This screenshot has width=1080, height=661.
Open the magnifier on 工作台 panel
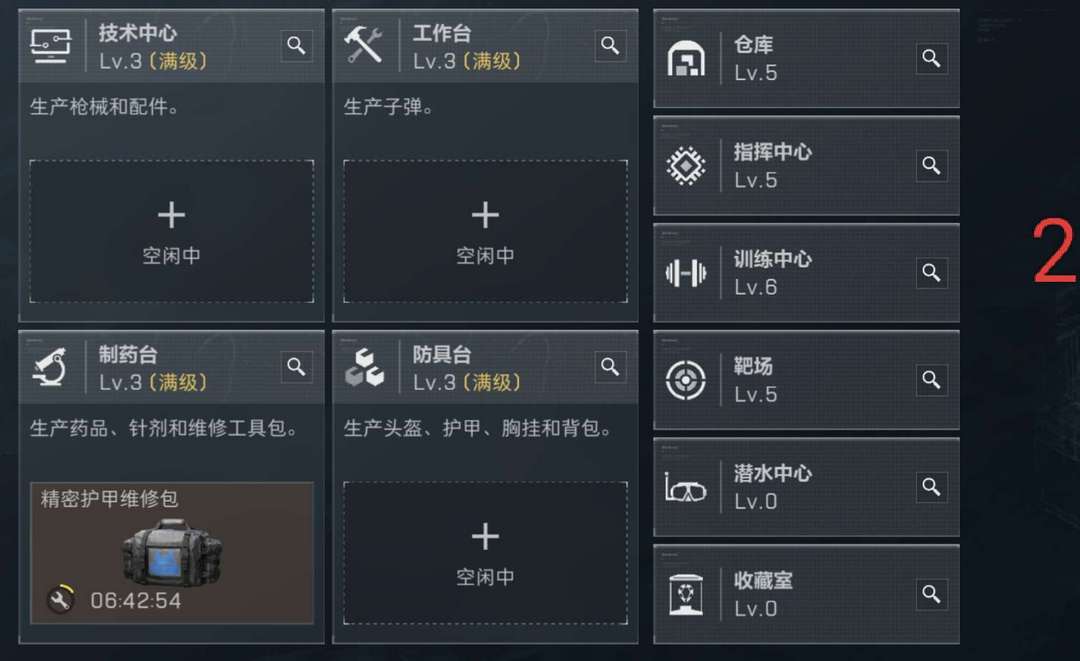pos(610,45)
